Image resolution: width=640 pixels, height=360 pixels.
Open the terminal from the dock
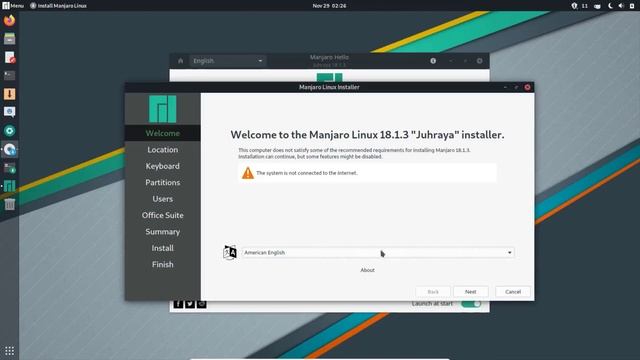click(x=9, y=76)
